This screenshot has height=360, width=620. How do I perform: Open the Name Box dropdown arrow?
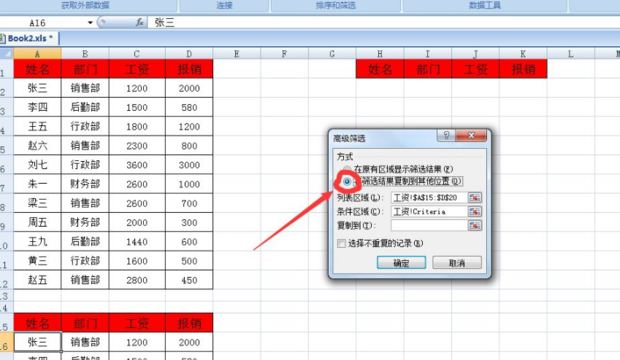pos(90,23)
